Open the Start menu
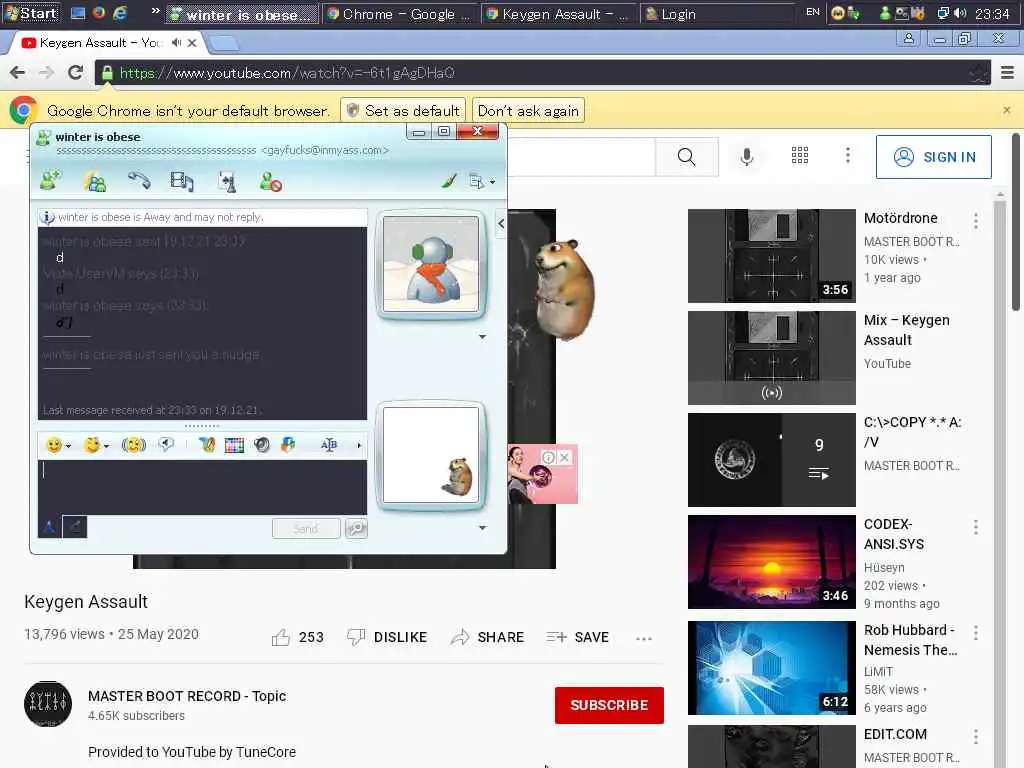The width and height of the screenshot is (1024, 768). coord(31,13)
